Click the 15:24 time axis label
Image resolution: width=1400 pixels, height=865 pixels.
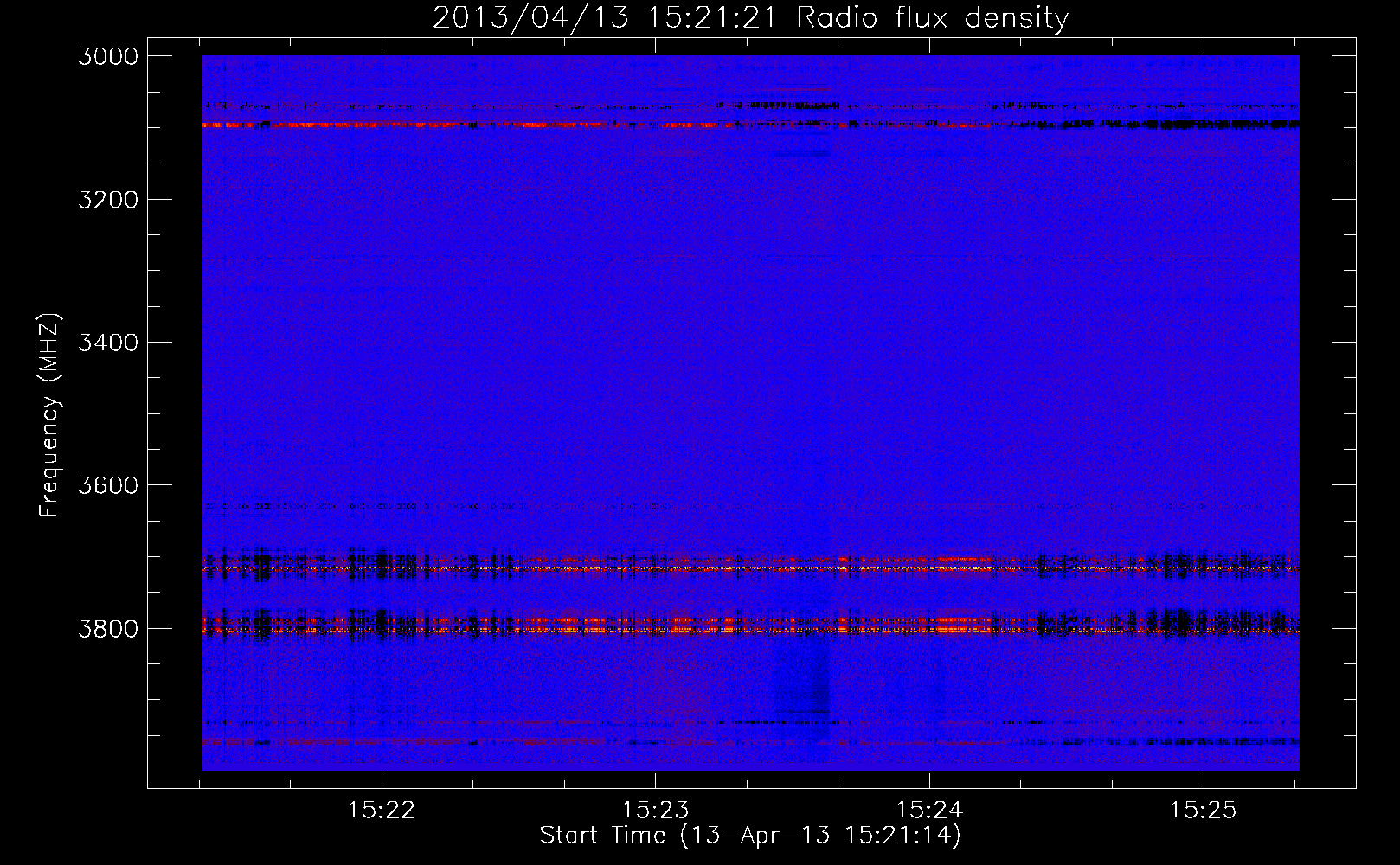click(929, 811)
